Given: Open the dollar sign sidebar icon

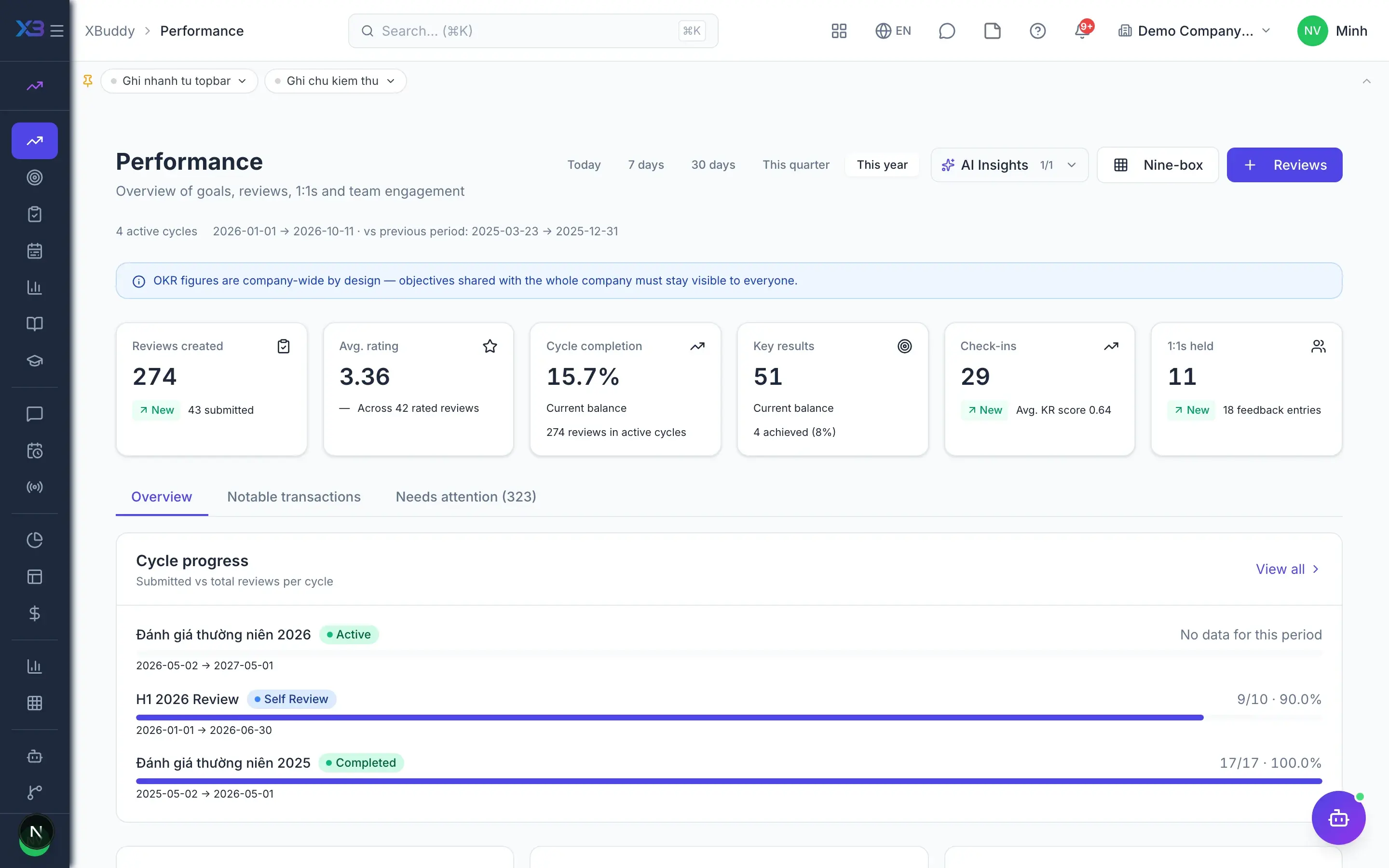Looking at the screenshot, I should tap(34, 614).
